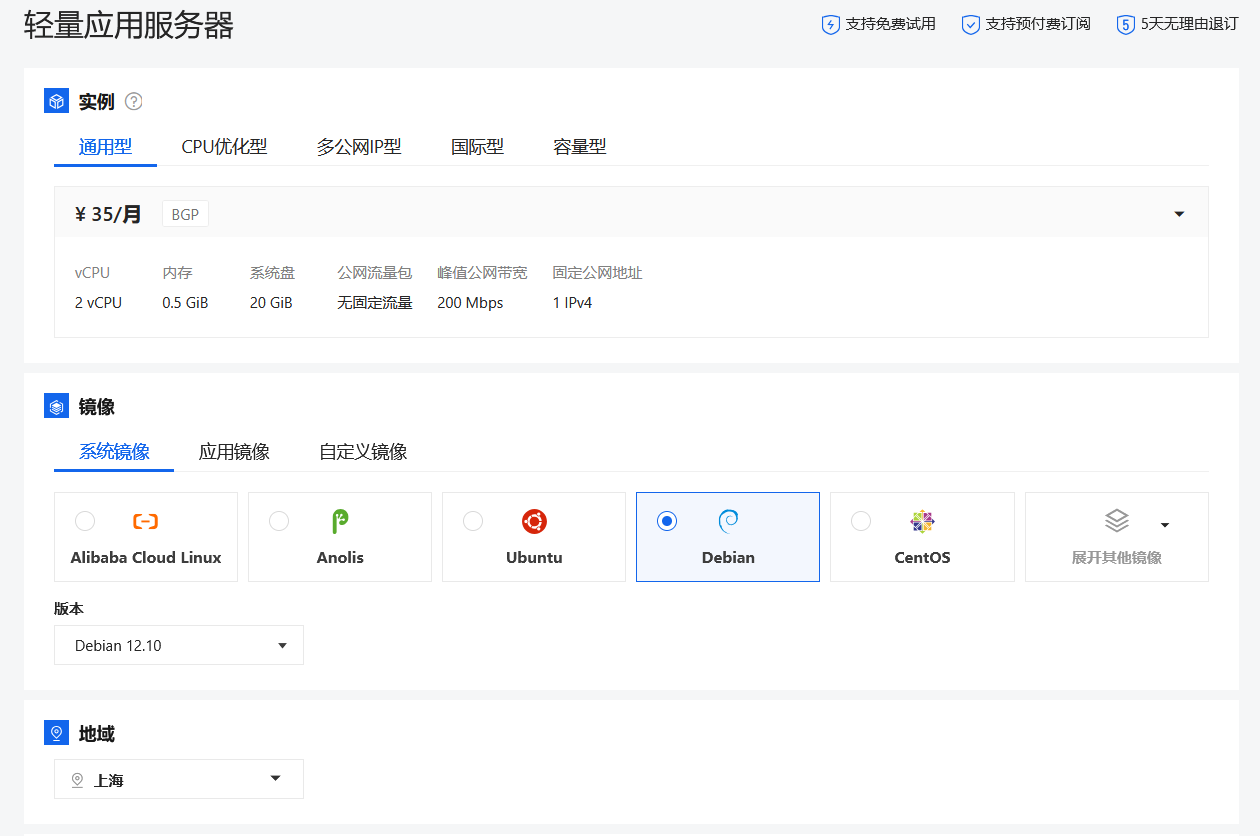Click the 展开其他镜像 button

coord(1117,537)
